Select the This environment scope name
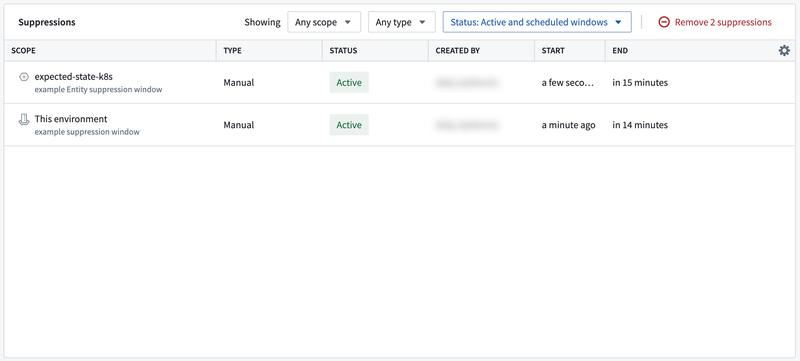The image size is (800, 361). coord(71,119)
